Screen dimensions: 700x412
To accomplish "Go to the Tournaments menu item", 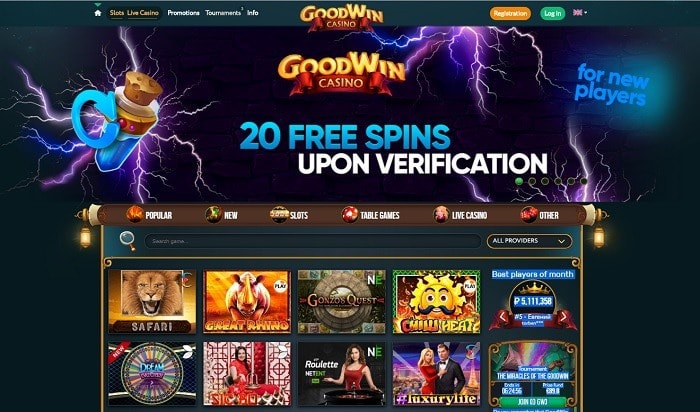I will point(223,13).
